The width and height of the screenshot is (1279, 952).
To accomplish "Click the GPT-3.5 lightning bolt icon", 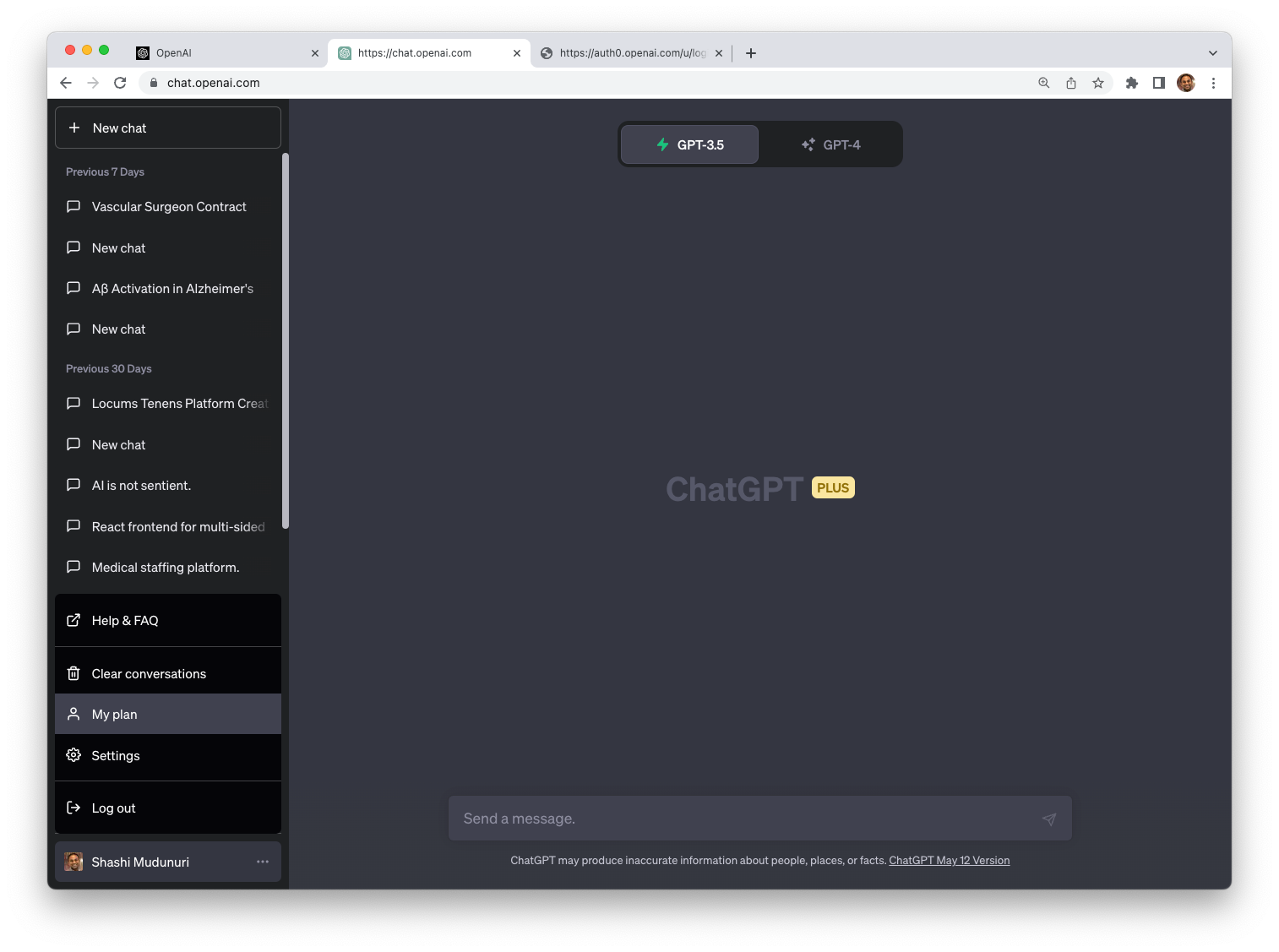I will [662, 144].
